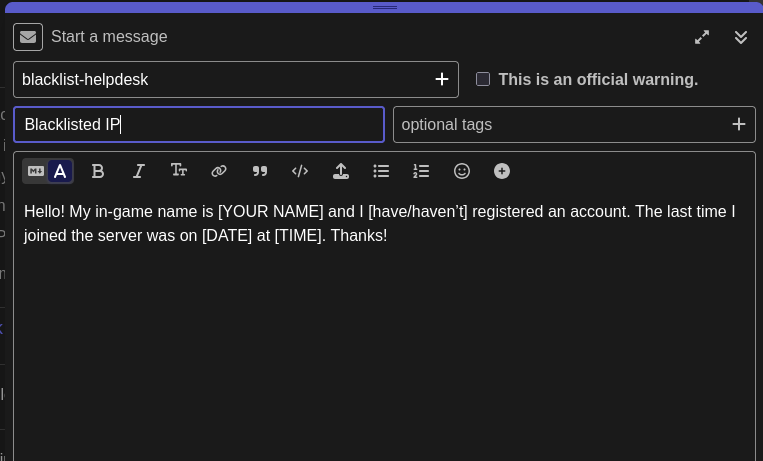Click the 'Blacklisted IP' title field
Screen dimensions: 763x461
tap(199, 124)
